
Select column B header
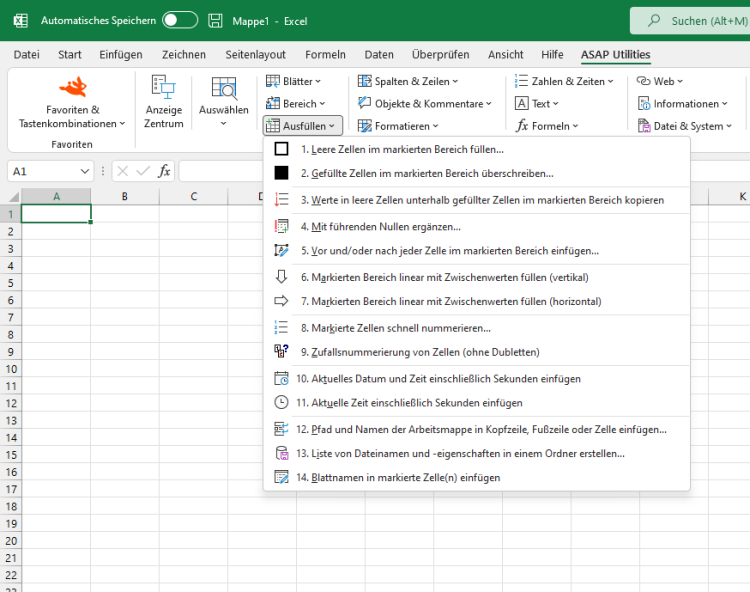click(125, 196)
